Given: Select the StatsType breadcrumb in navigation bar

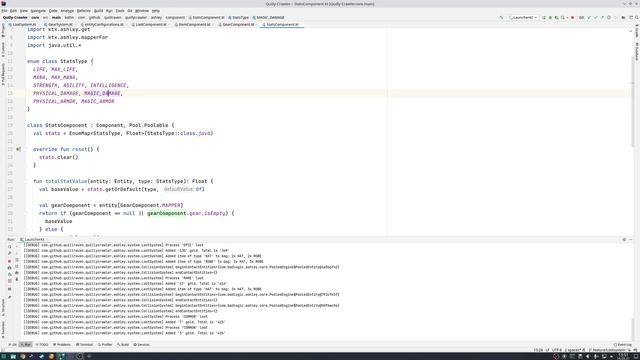Looking at the screenshot, I should click(239, 18).
